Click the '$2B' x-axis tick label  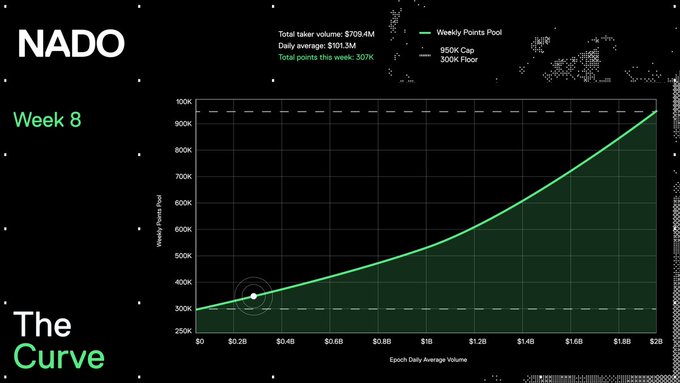tap(656, 342)
